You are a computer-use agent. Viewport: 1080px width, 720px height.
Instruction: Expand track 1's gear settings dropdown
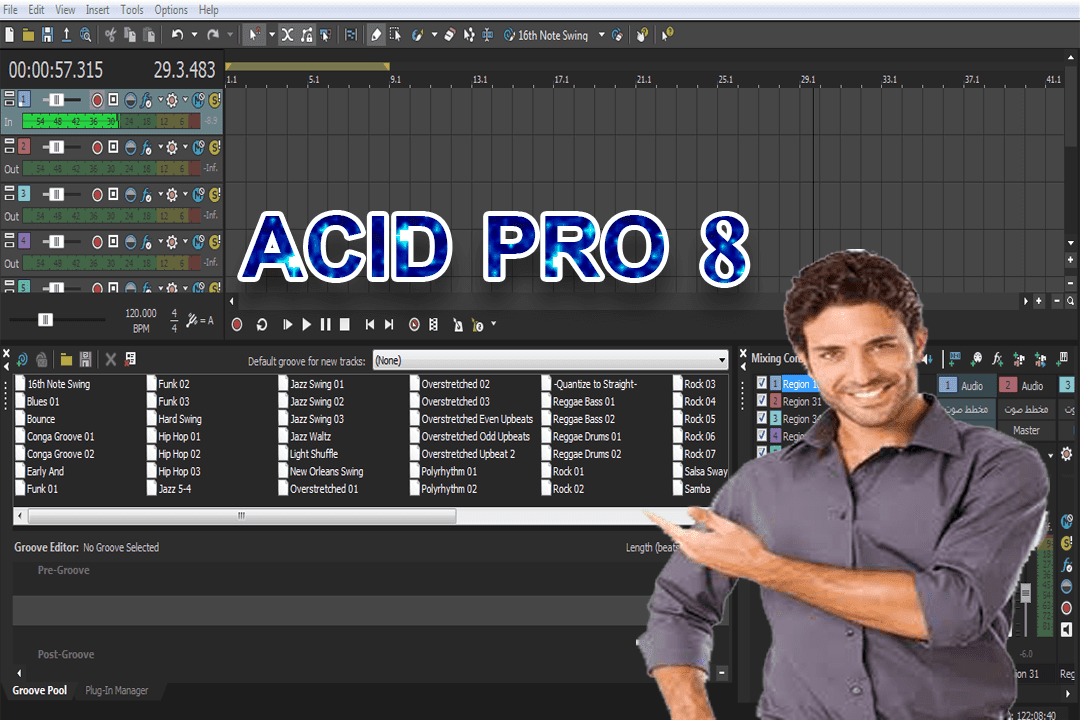185,99
